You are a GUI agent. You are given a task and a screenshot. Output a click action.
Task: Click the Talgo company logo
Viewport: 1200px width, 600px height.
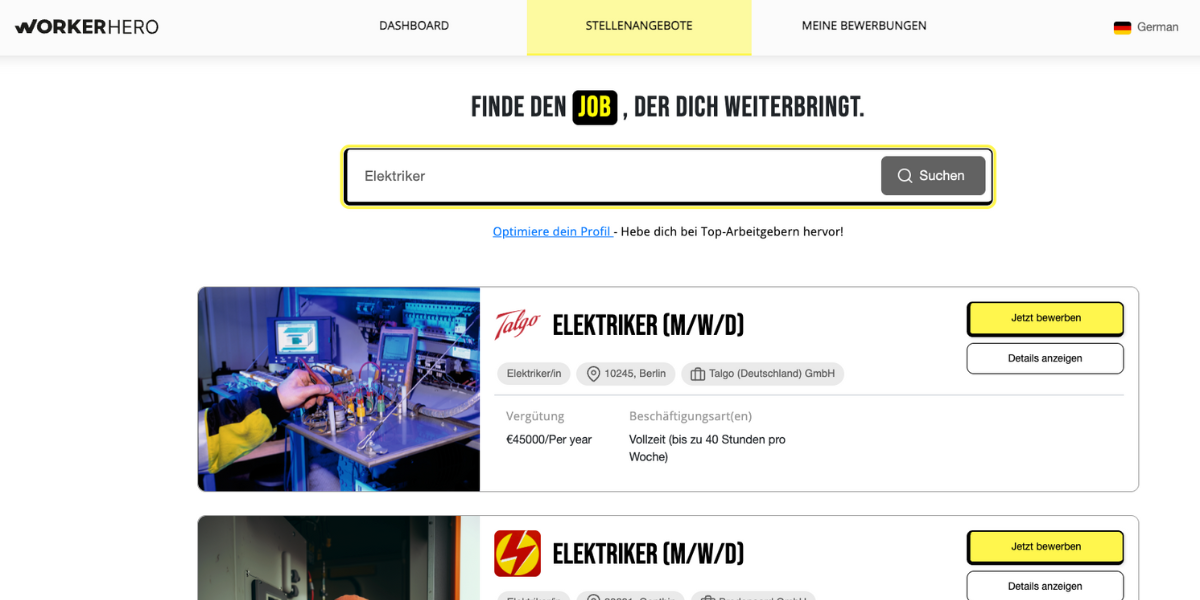click(x=517, y=325)
